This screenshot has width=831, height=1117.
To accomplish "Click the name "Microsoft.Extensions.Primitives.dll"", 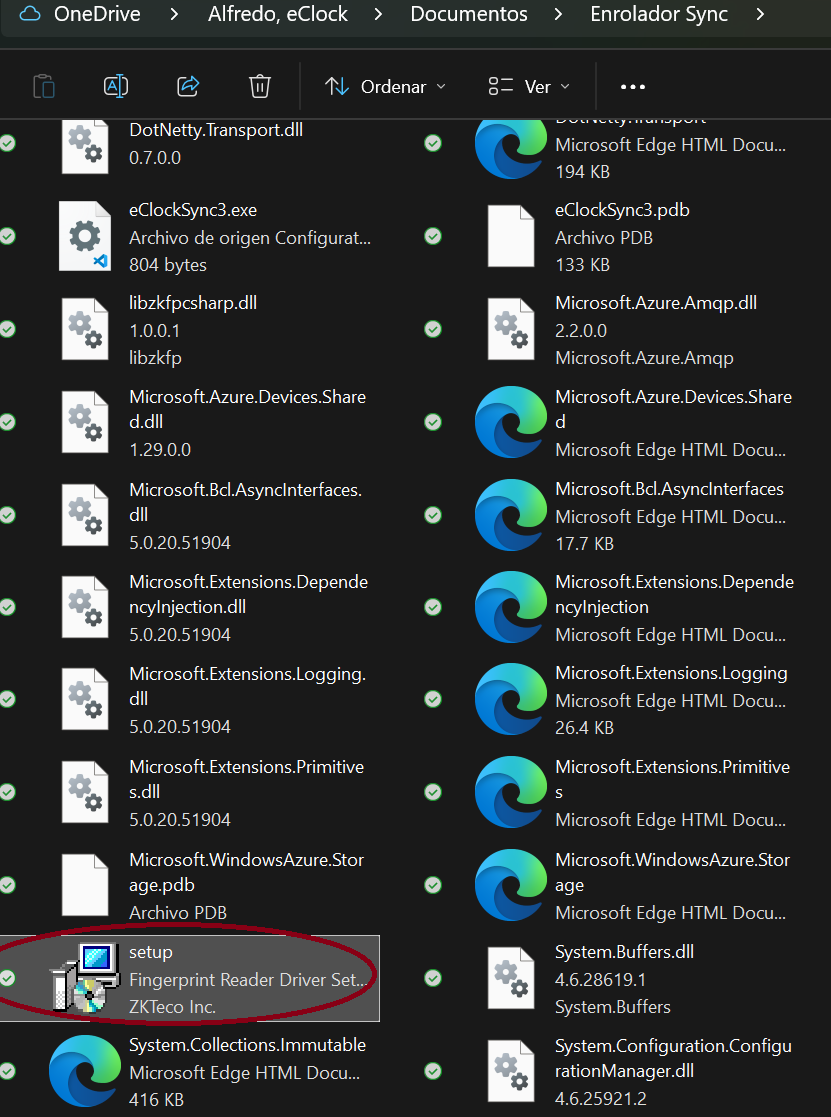I will tap(246, 779).
